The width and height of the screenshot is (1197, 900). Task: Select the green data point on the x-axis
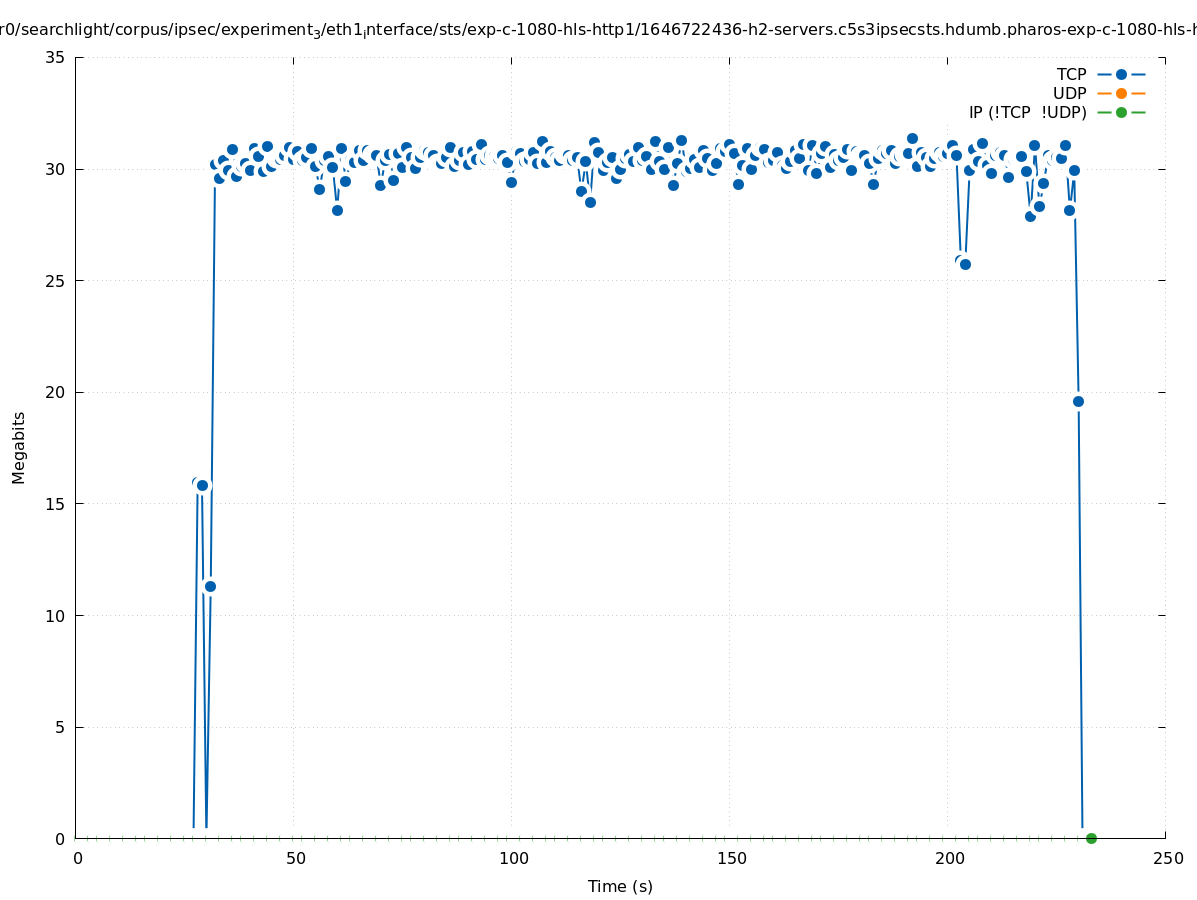pyautogui.click(x=1091, y=838)
